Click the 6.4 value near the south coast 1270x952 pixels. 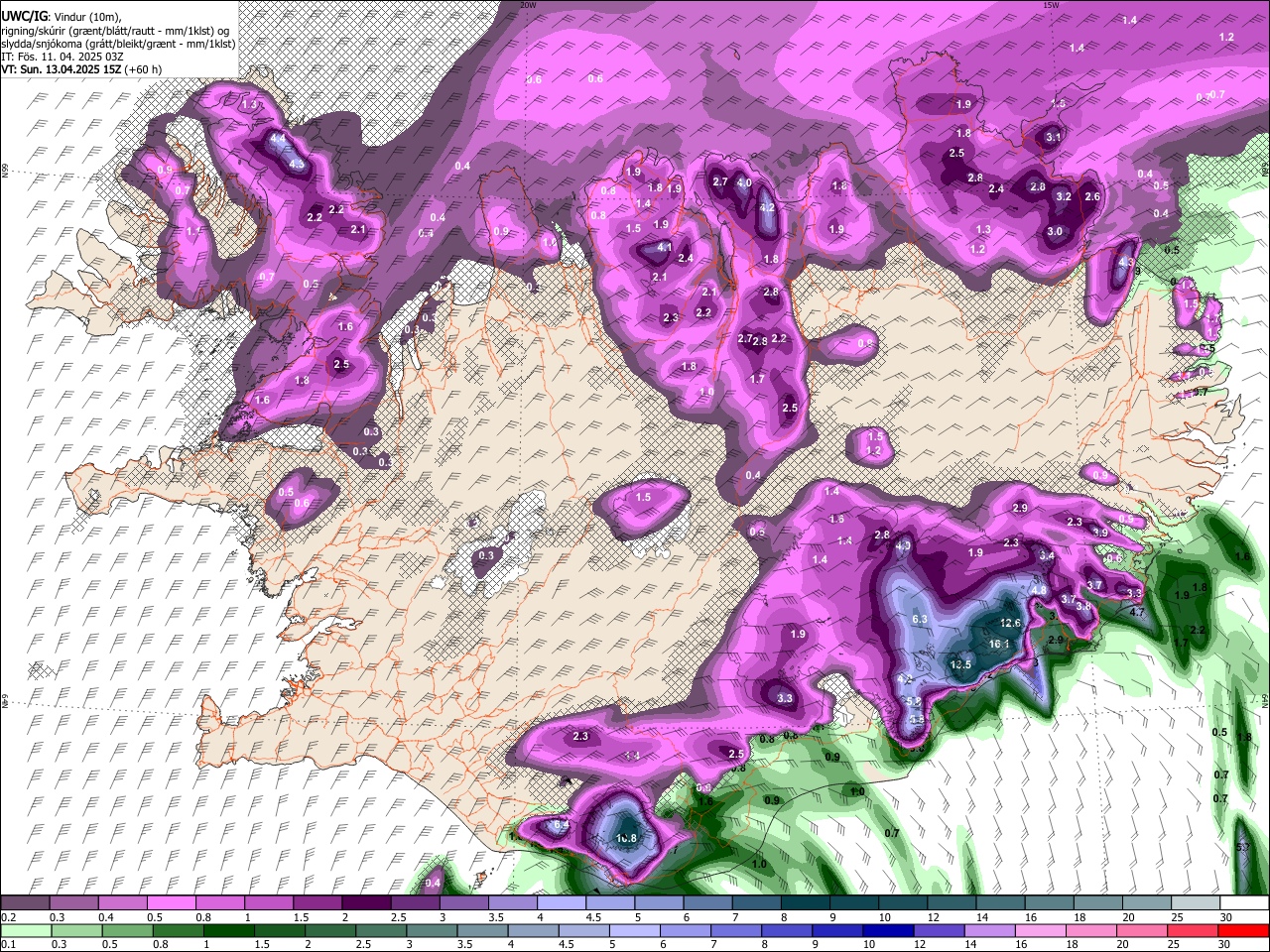[x=561, y=824]
